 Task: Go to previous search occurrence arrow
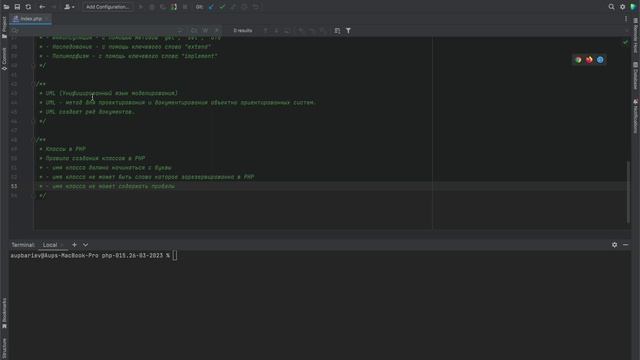click(265, 31)
